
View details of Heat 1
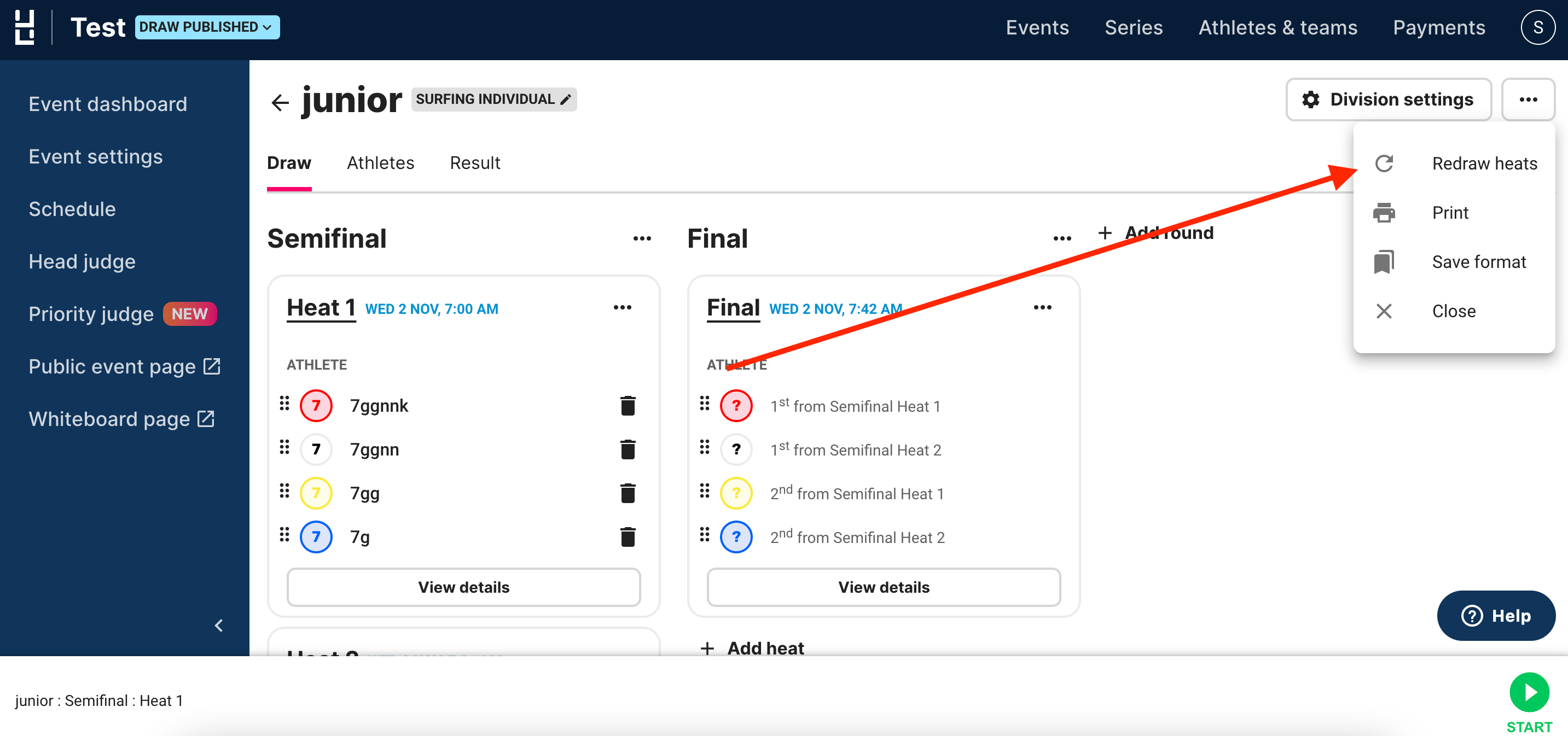coord(463,587)
